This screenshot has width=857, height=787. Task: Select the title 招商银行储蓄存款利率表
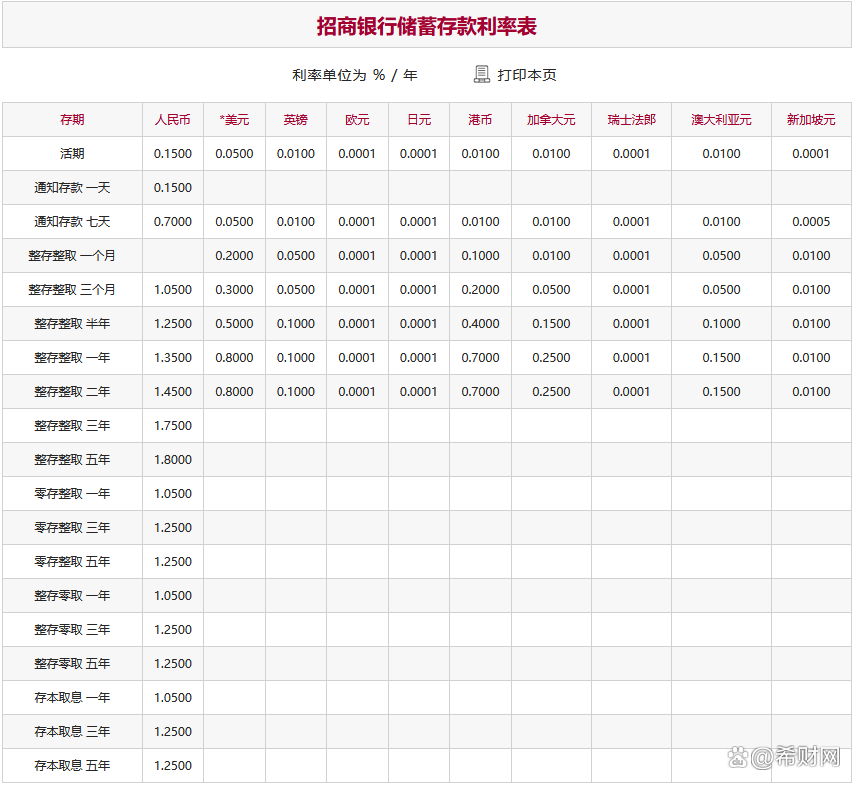(x=427, y=26)
